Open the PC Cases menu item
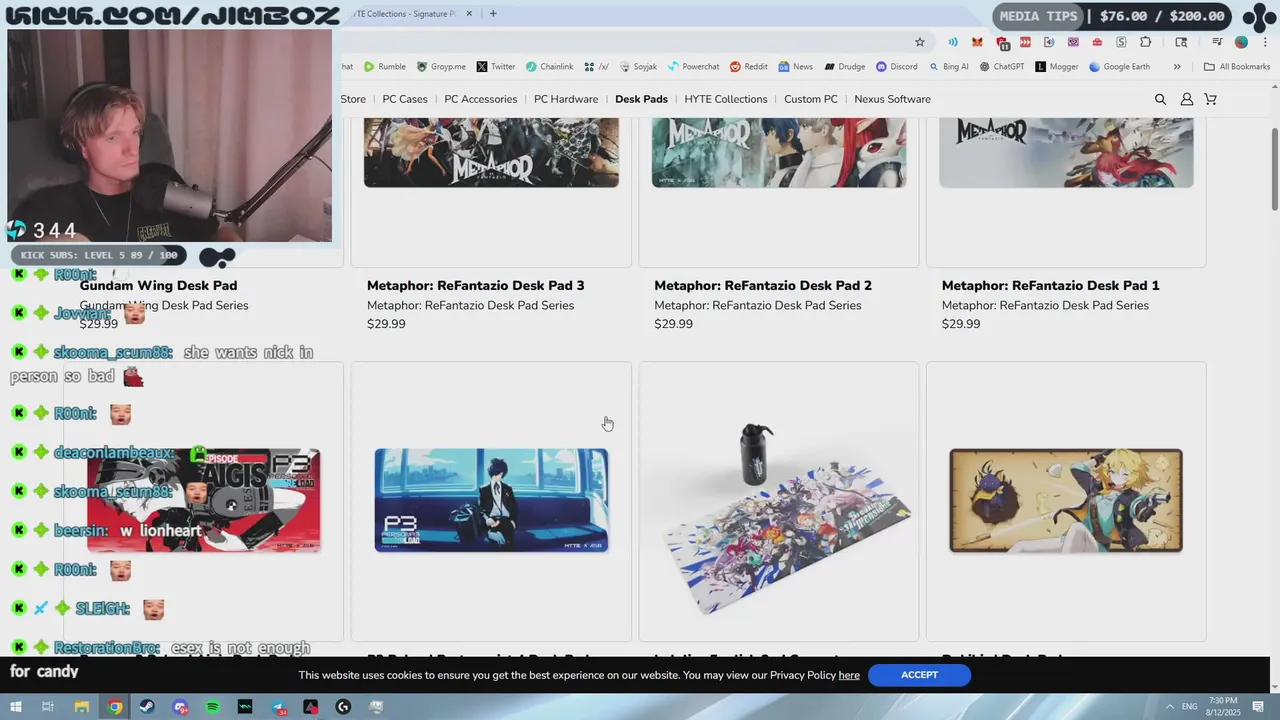This screenshot has width=1280, height=720. point(405,99)
